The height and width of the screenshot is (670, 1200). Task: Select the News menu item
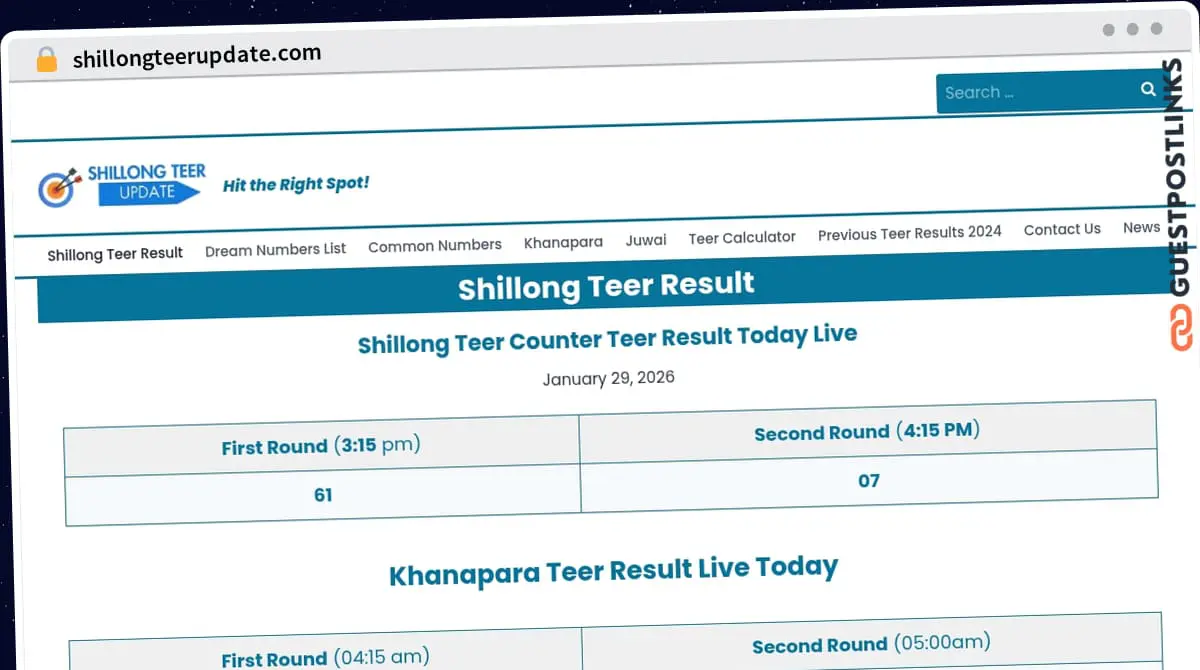(x=1141, y=227)
